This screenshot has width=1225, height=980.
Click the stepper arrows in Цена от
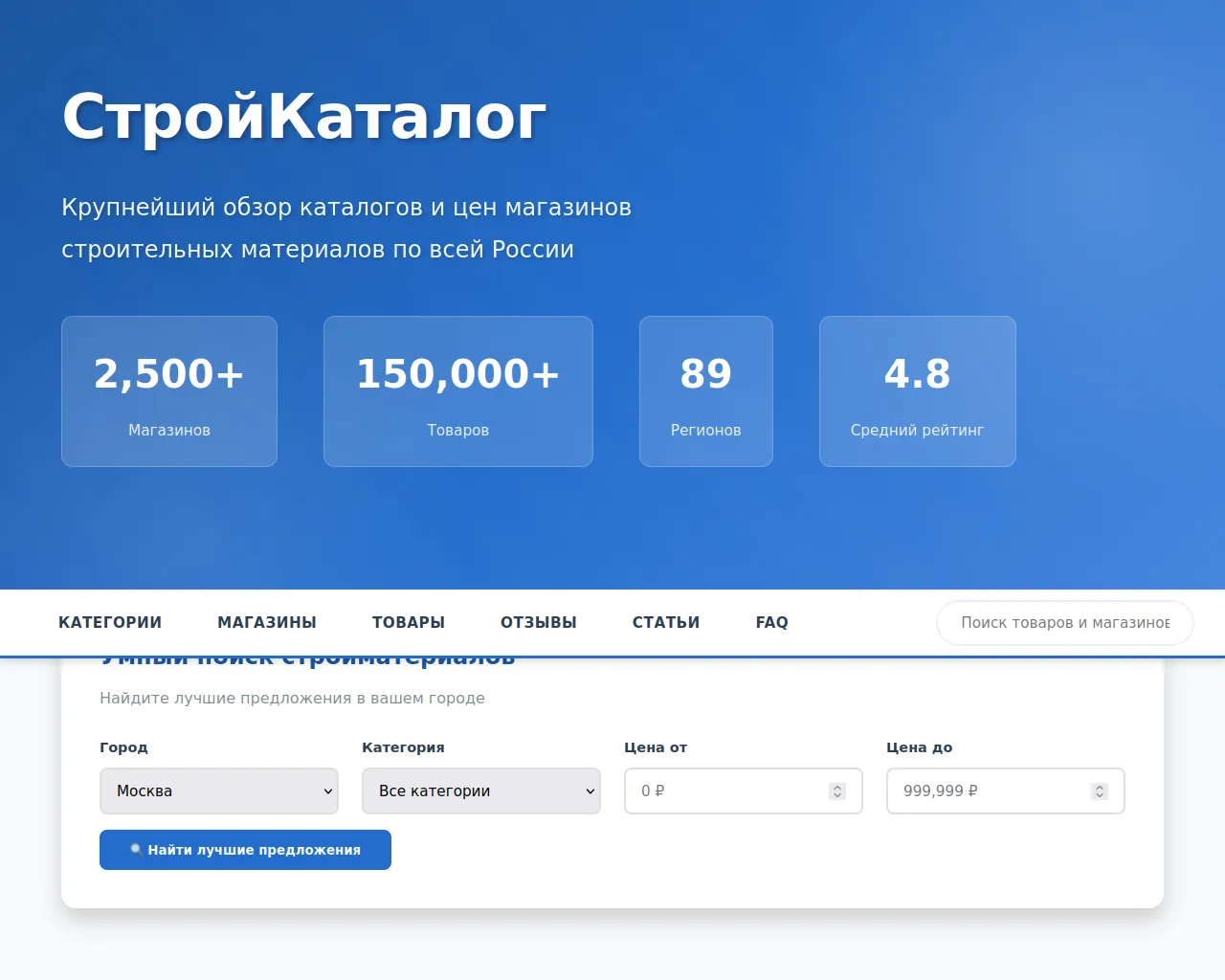coord(837,791)
